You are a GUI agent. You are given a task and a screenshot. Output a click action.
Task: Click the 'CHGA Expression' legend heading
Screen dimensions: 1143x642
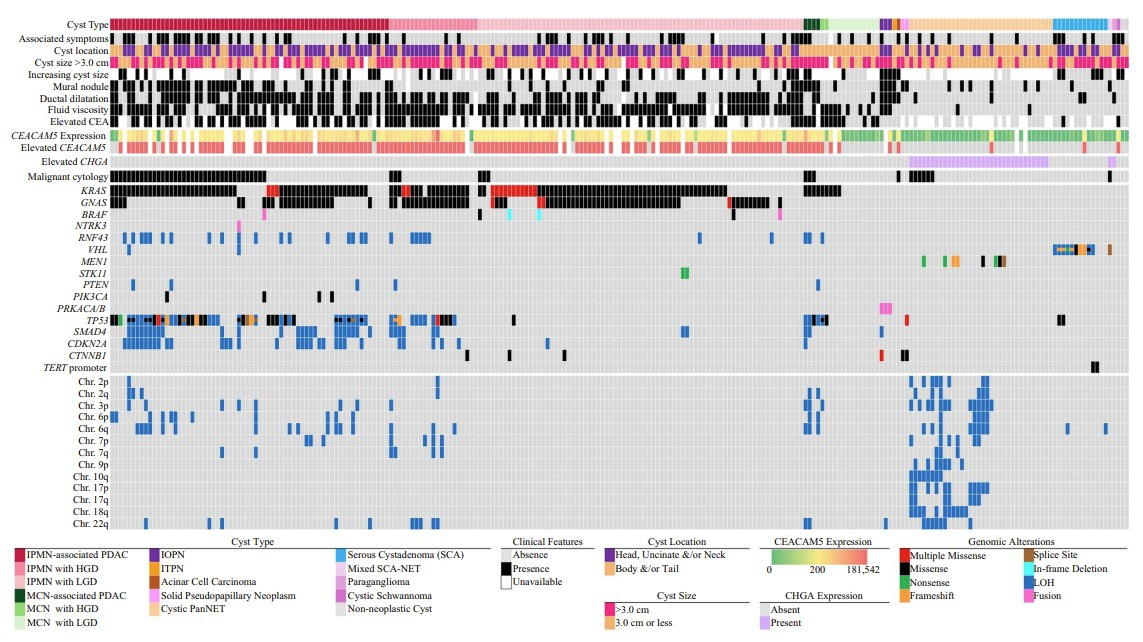[x=824, y=596]
